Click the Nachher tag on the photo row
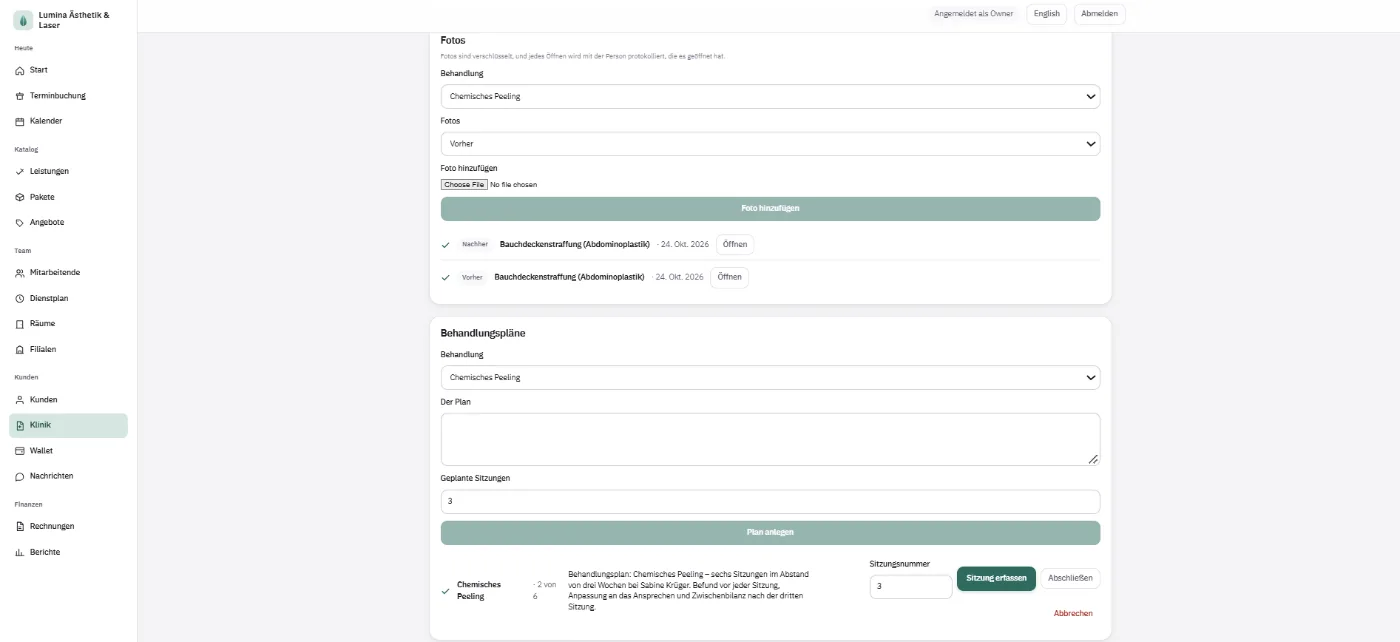This screenshot has width=1400, height=642. (475, 244)
